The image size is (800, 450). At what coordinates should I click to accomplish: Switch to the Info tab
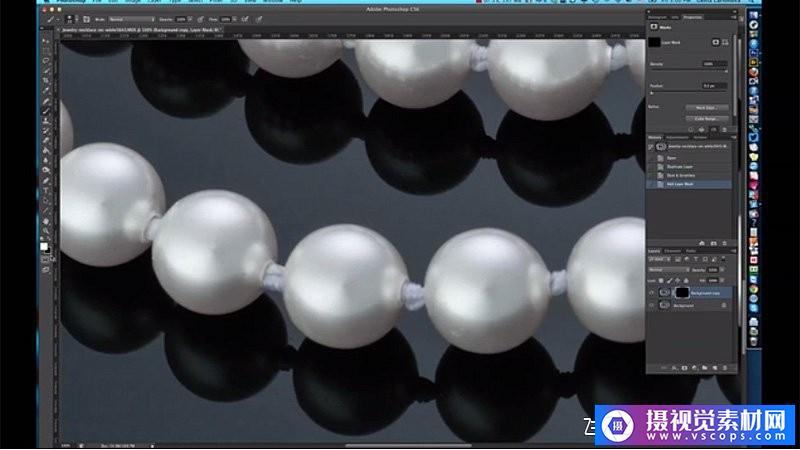point(674,17)
